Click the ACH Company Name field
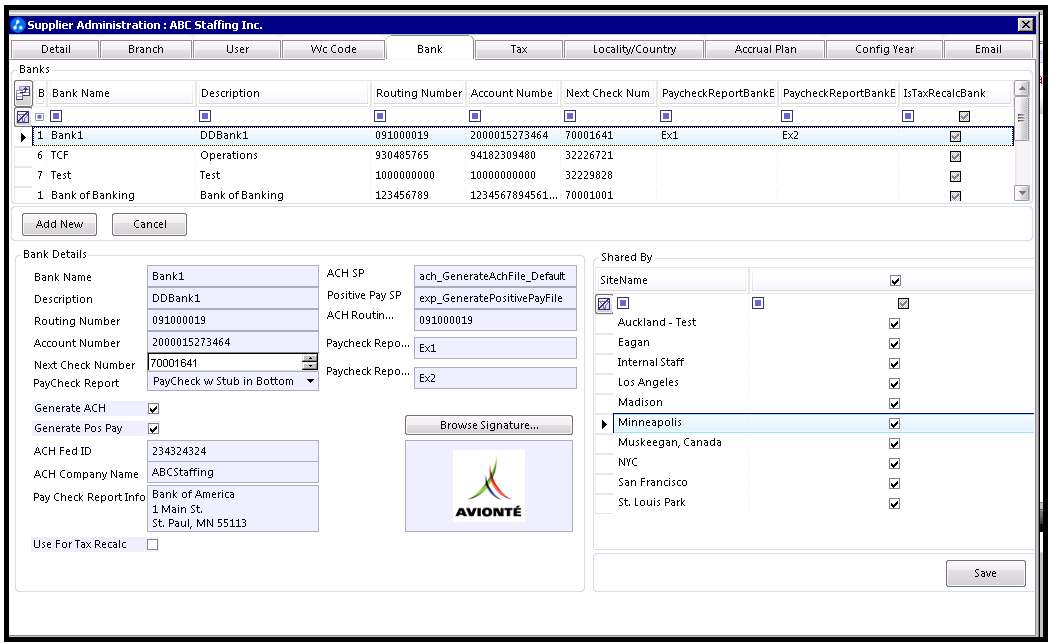Viewport: 1050px width, 643px height. pos(232,472)
